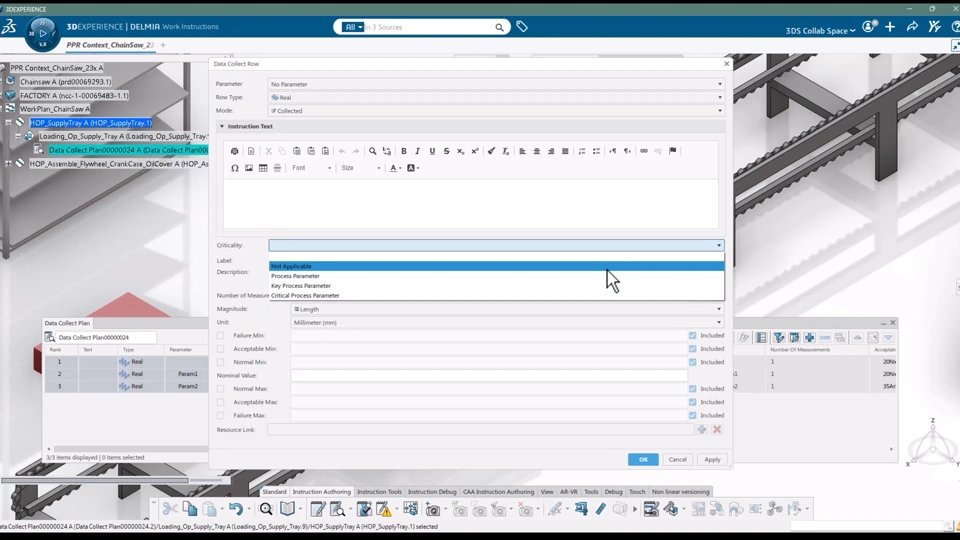Open the tag icon next to search
960x540 pixels.
point(522,27)
